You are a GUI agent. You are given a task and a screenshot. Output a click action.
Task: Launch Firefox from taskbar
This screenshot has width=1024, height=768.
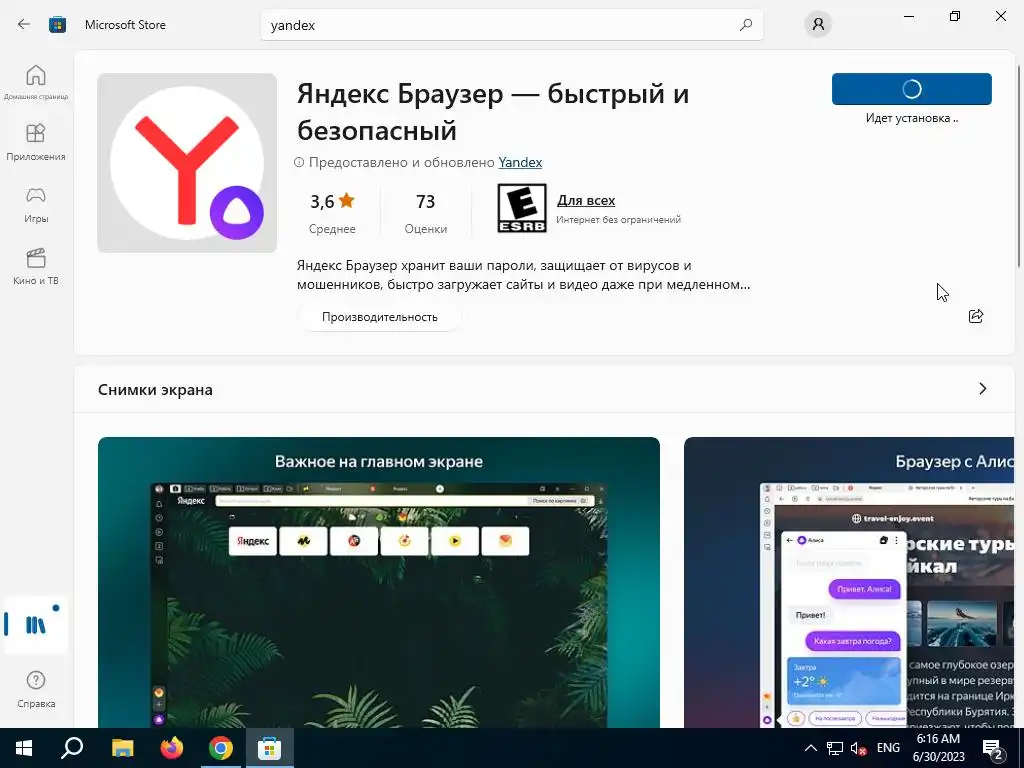[172, 748]
